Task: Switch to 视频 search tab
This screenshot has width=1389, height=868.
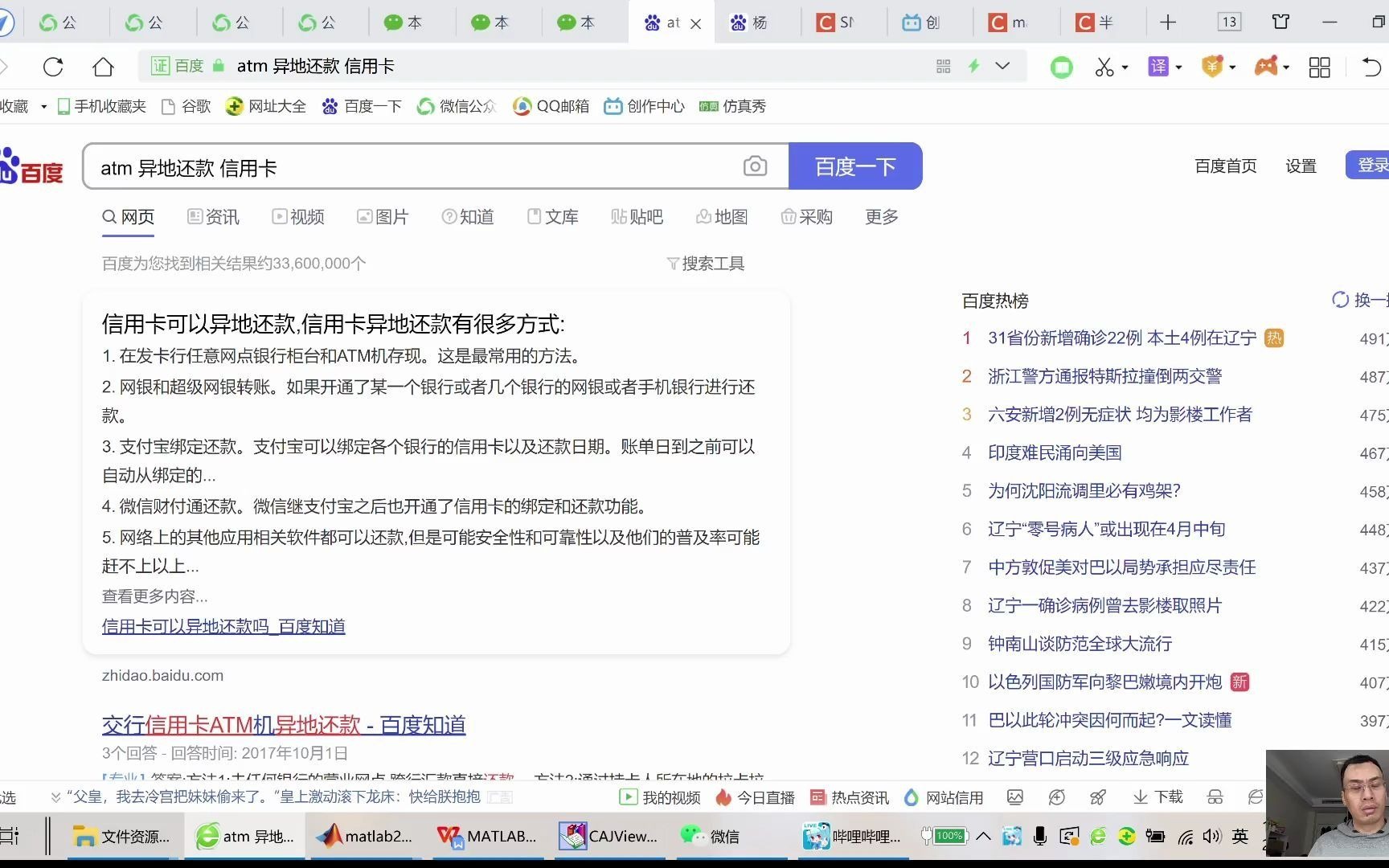Action: point(298,217)
